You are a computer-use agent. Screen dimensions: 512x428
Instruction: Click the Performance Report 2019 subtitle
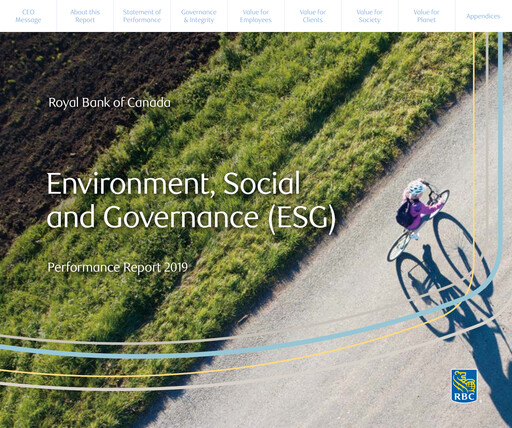tap(117, 267)
